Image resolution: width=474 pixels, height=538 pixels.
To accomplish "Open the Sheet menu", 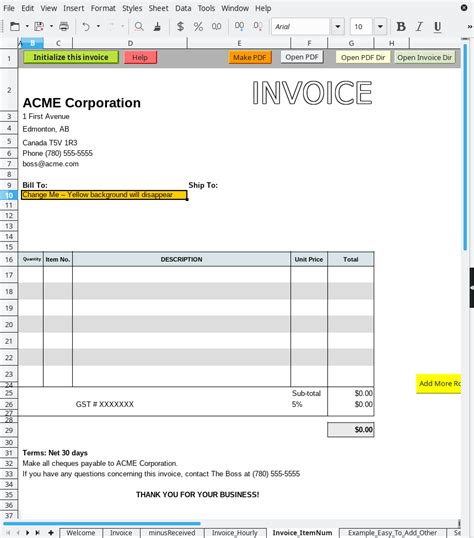I will [158, 8].
